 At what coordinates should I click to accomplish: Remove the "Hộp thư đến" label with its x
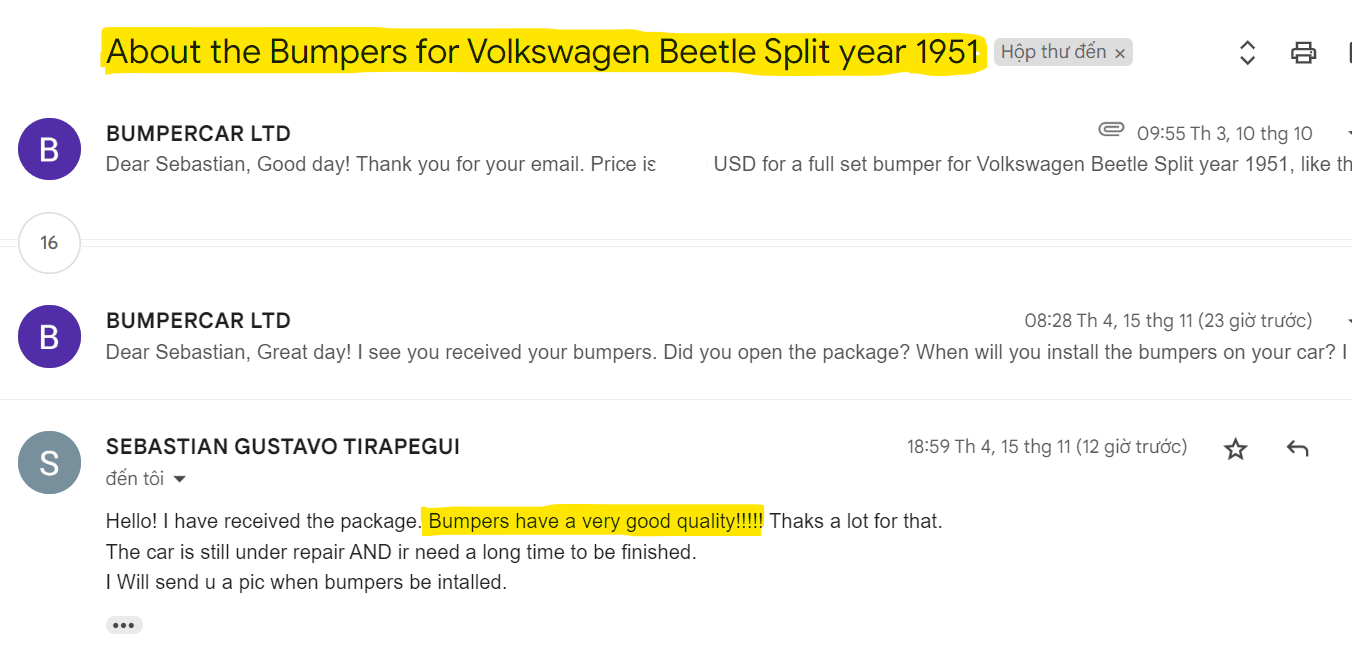(1120, 53)
